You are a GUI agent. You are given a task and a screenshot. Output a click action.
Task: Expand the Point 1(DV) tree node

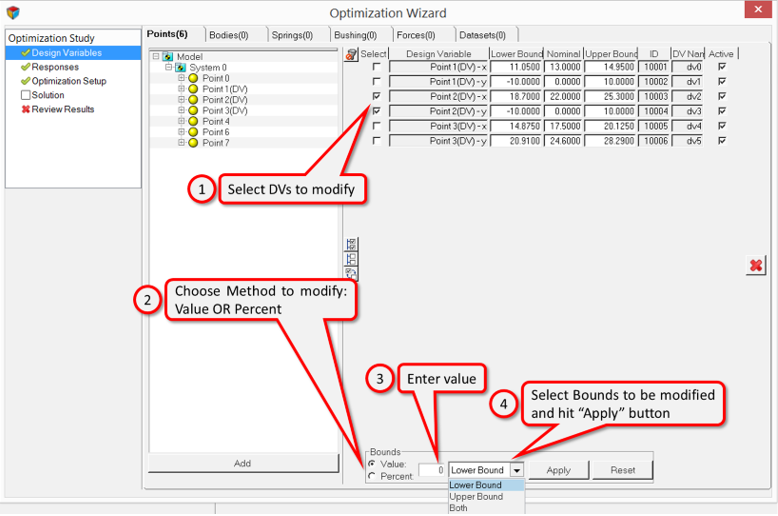181,89
